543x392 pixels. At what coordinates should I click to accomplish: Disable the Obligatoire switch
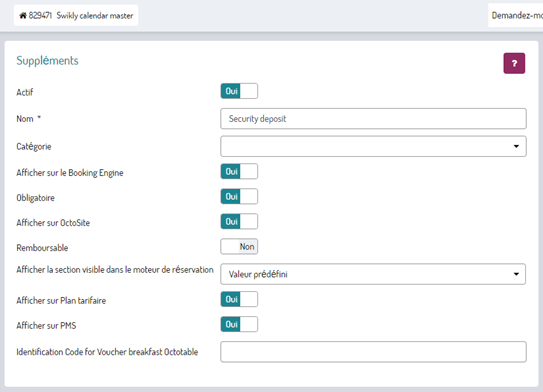pyautogui.click(x=239, y=196)
